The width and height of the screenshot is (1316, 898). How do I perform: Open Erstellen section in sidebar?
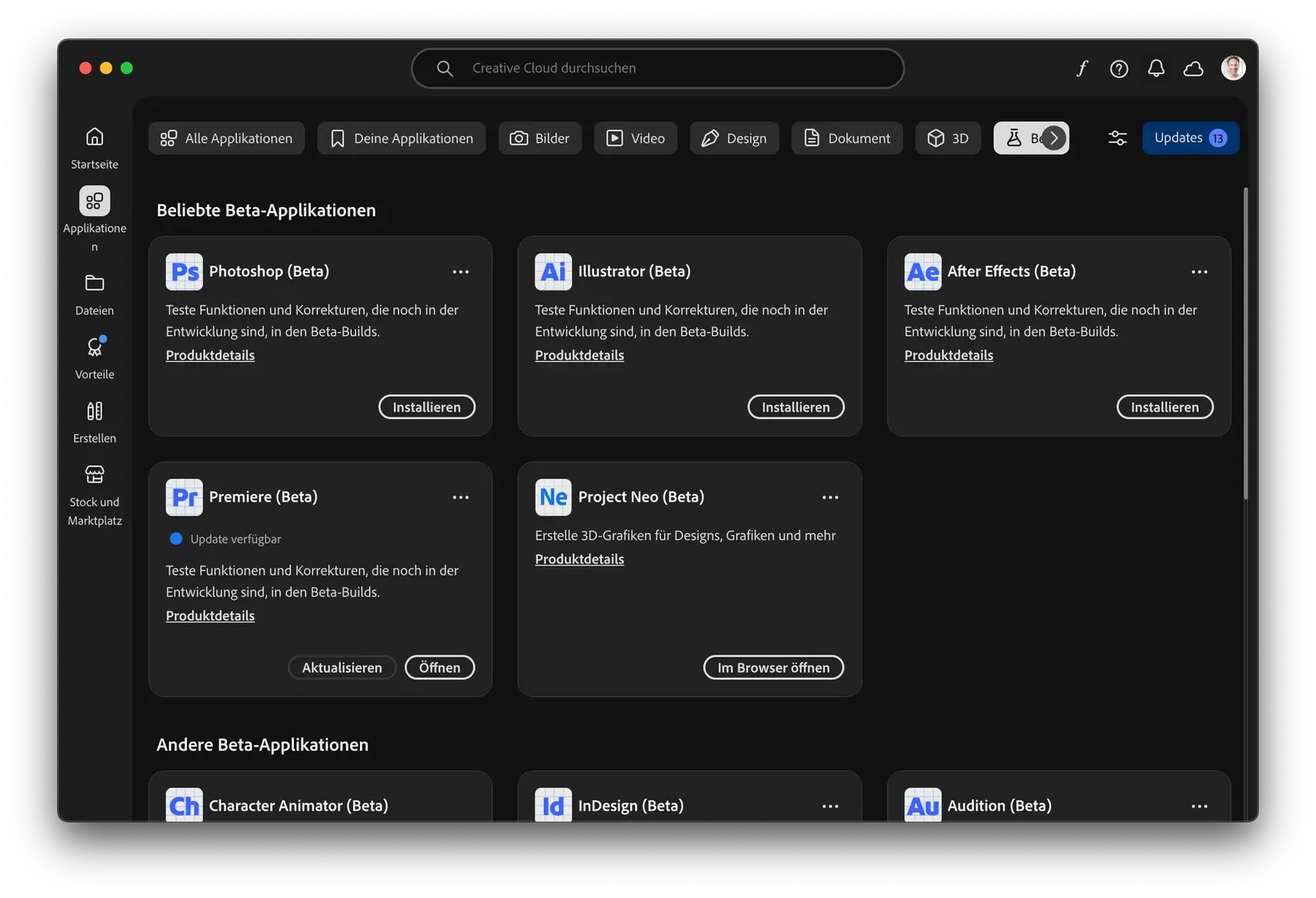click(95, 422)
